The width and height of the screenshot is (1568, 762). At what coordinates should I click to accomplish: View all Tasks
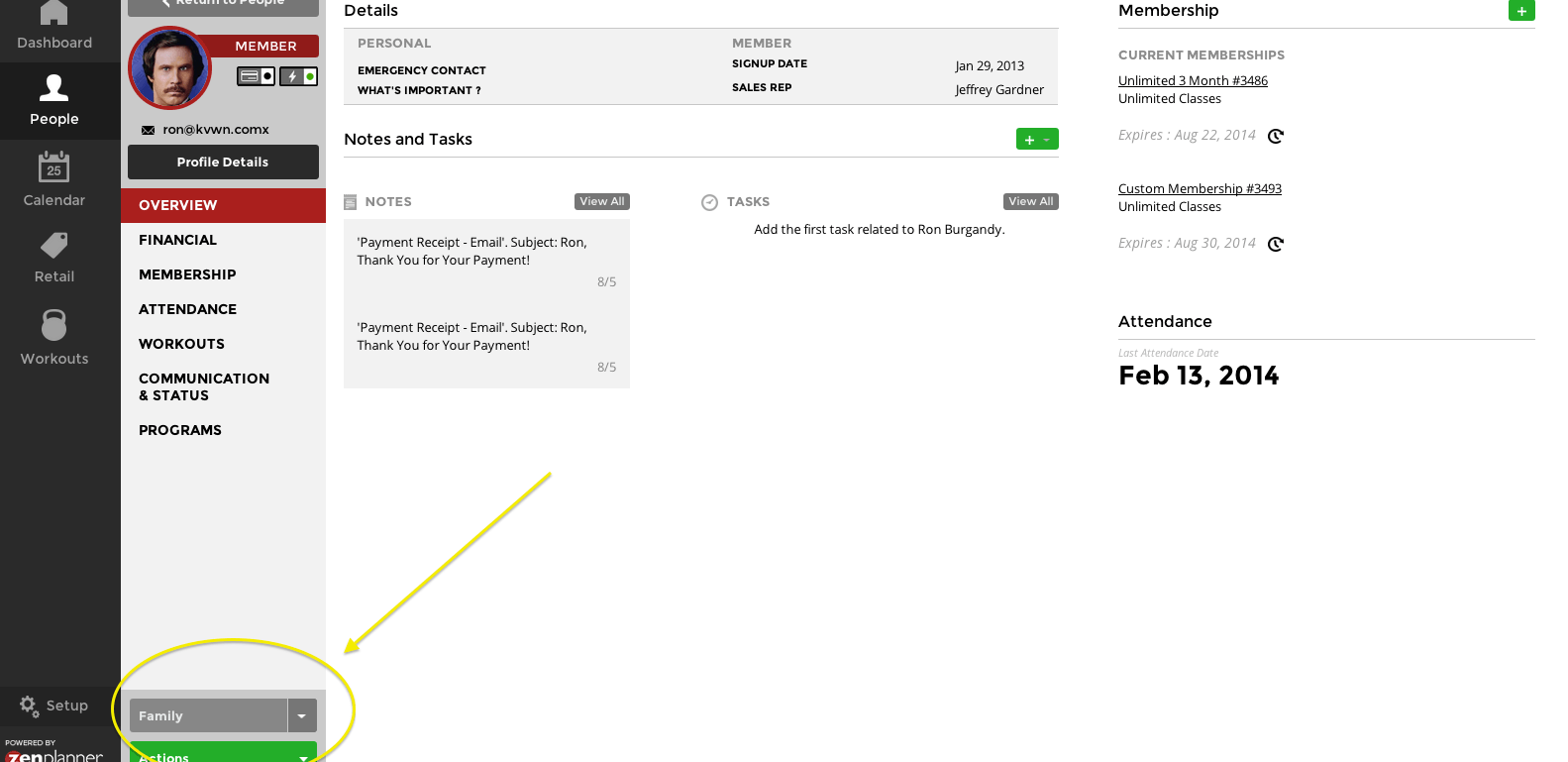pyautogui.click(x=1030, y=201)
